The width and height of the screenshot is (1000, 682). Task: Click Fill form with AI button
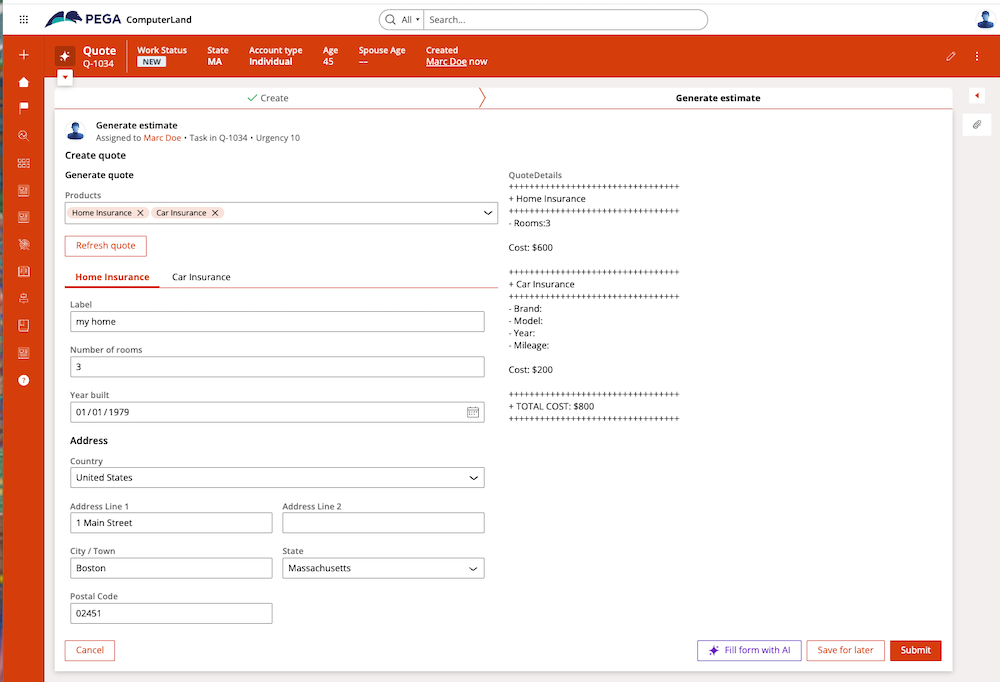[x=749, y=650]
